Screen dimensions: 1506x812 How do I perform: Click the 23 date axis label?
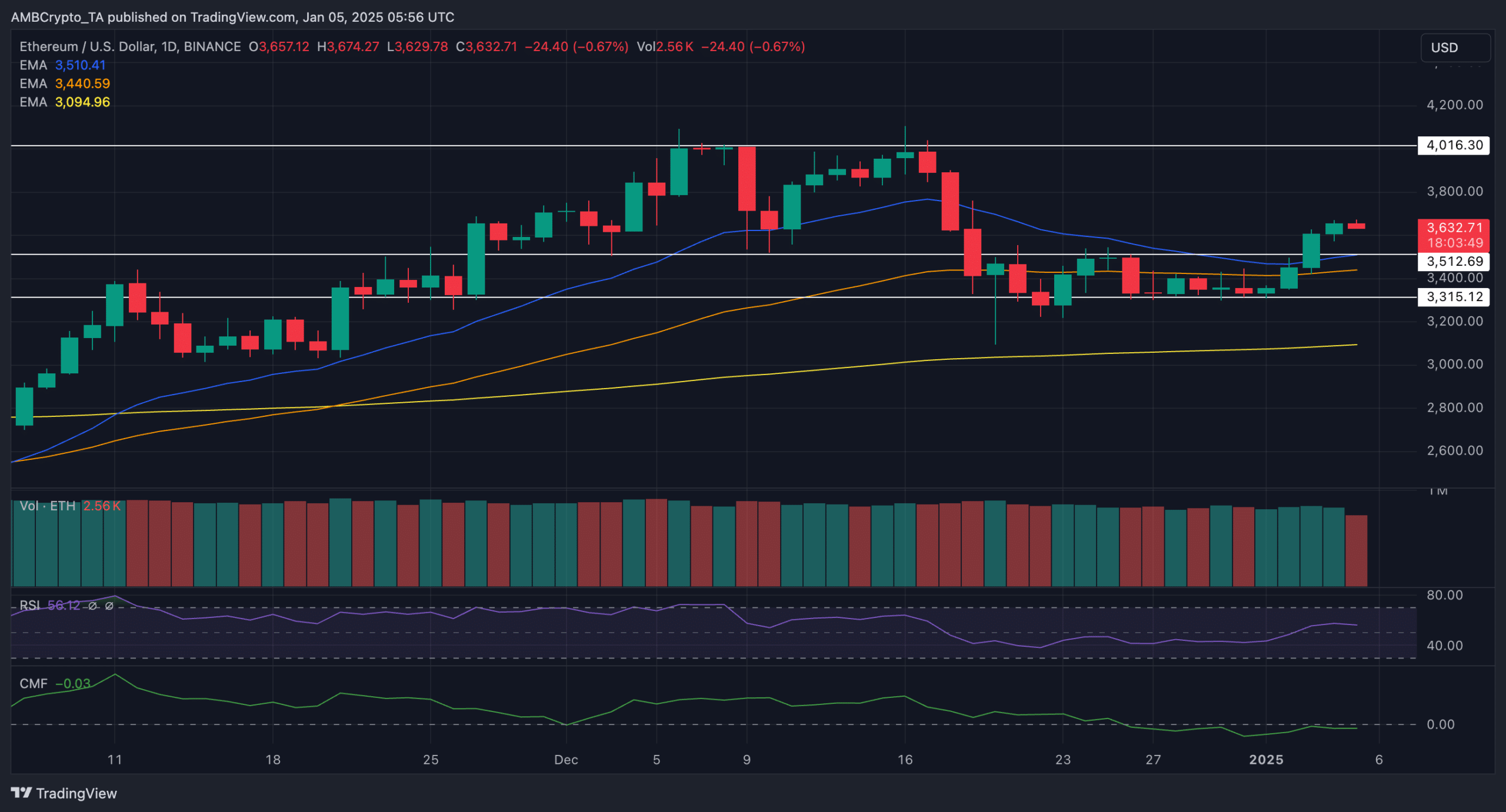1063,760
